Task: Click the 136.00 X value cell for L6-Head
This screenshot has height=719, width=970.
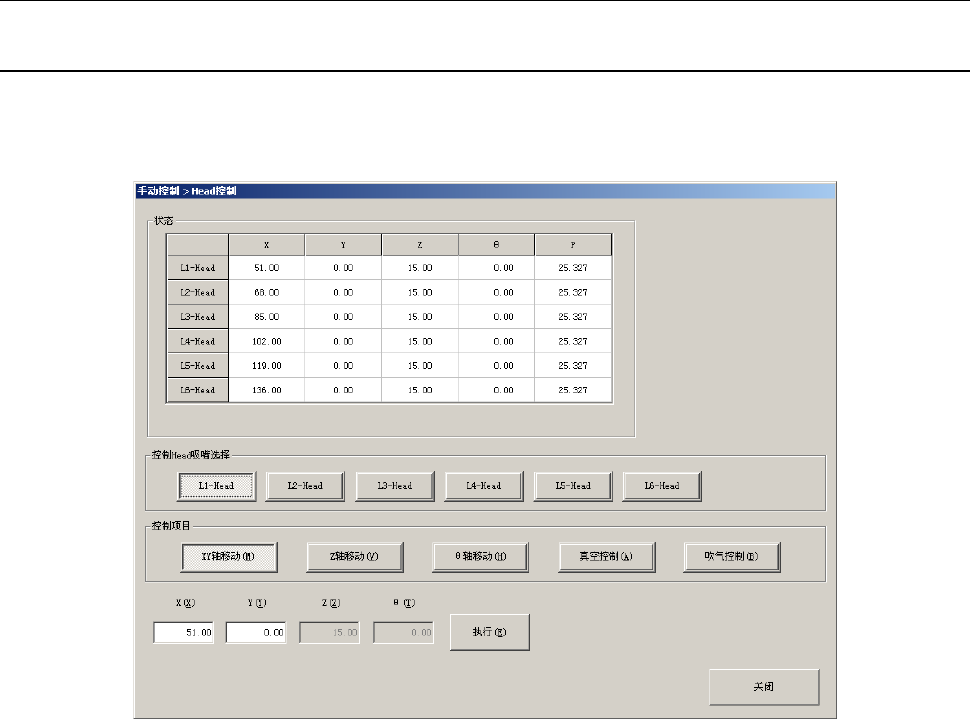Action: [x=266, y=390]
